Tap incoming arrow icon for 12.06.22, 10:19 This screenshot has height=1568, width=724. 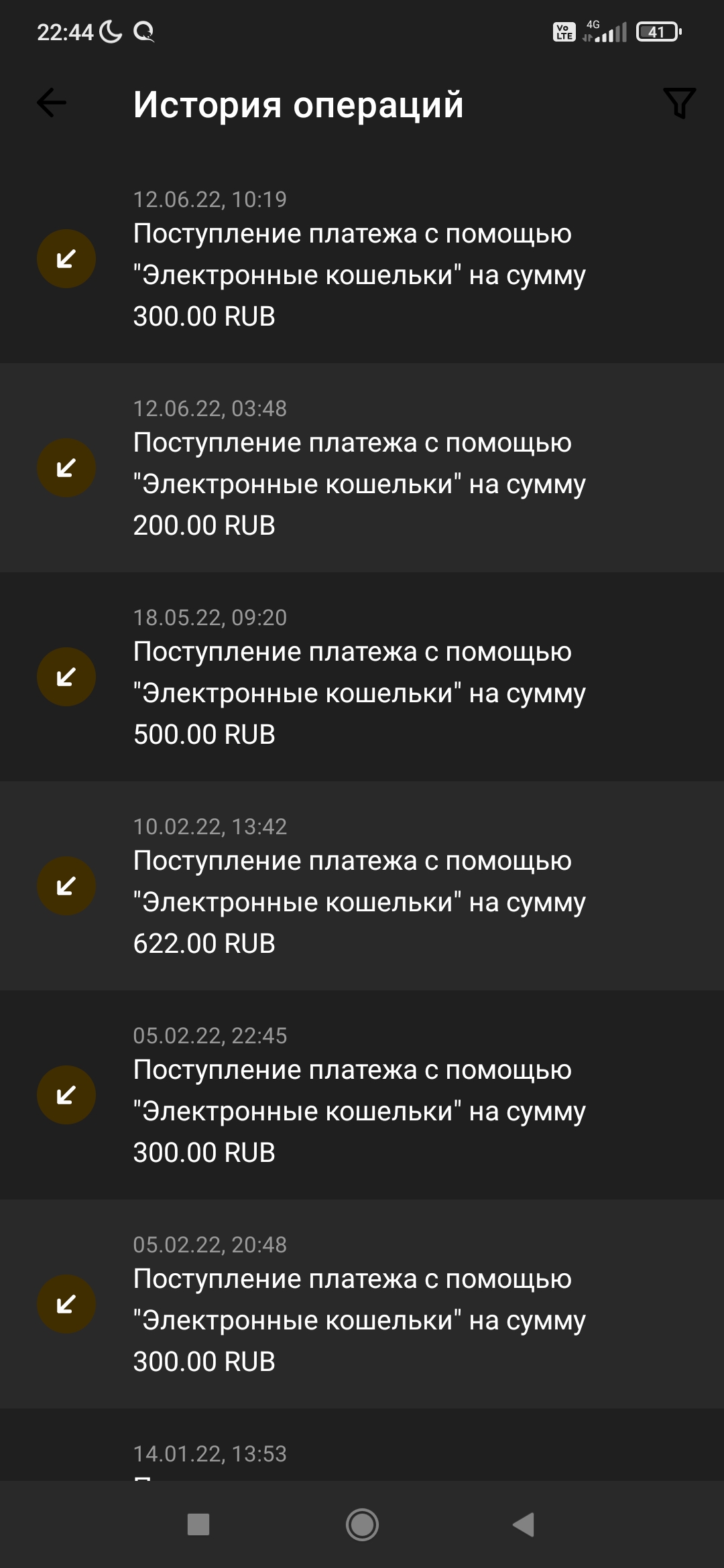coord(66,259)
